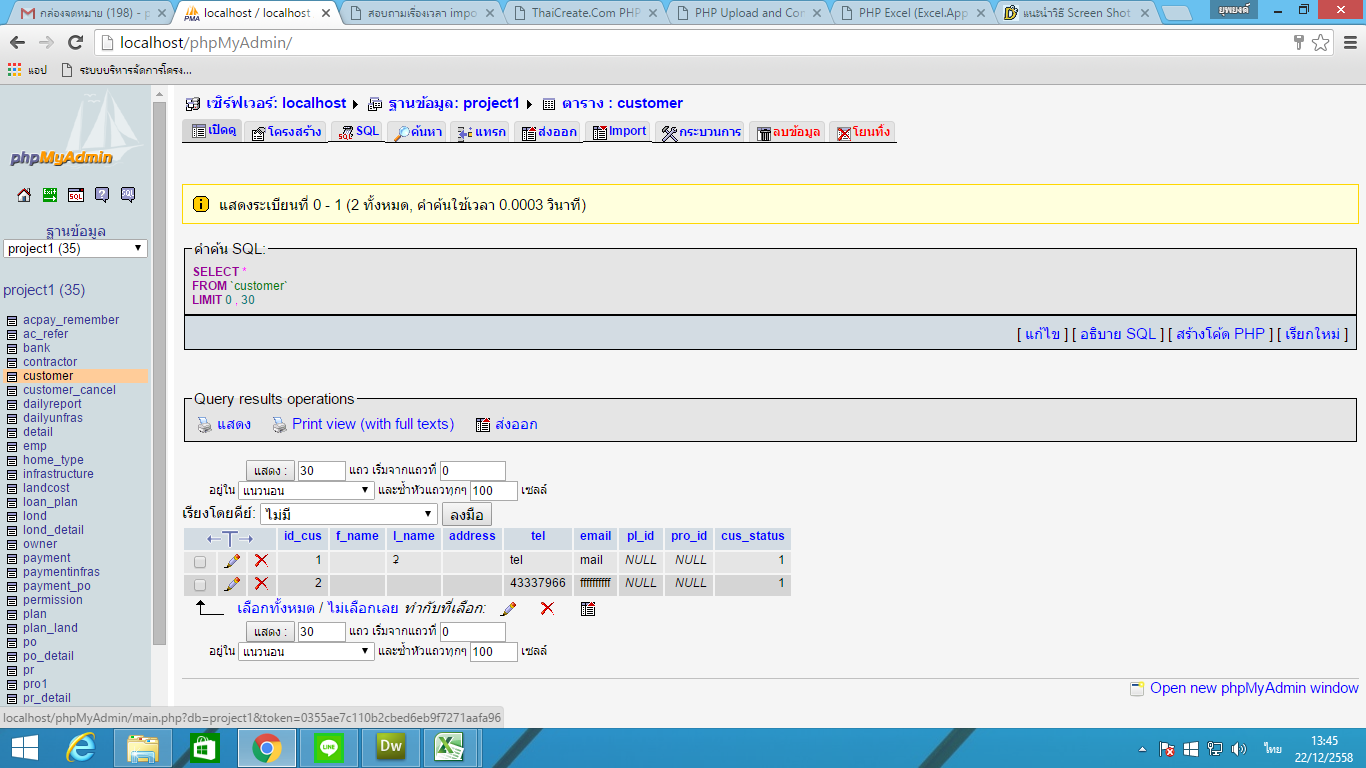
Task: Open the 'แนวนอน' display mode dropdown
Action: click(307, 490)
